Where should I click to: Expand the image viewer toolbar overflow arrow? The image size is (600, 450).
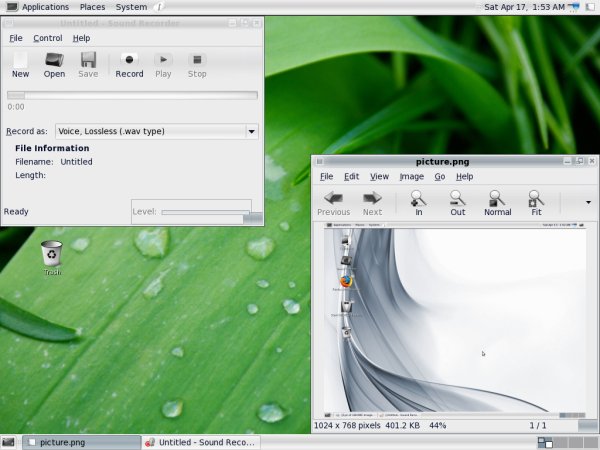click(588, 202)
